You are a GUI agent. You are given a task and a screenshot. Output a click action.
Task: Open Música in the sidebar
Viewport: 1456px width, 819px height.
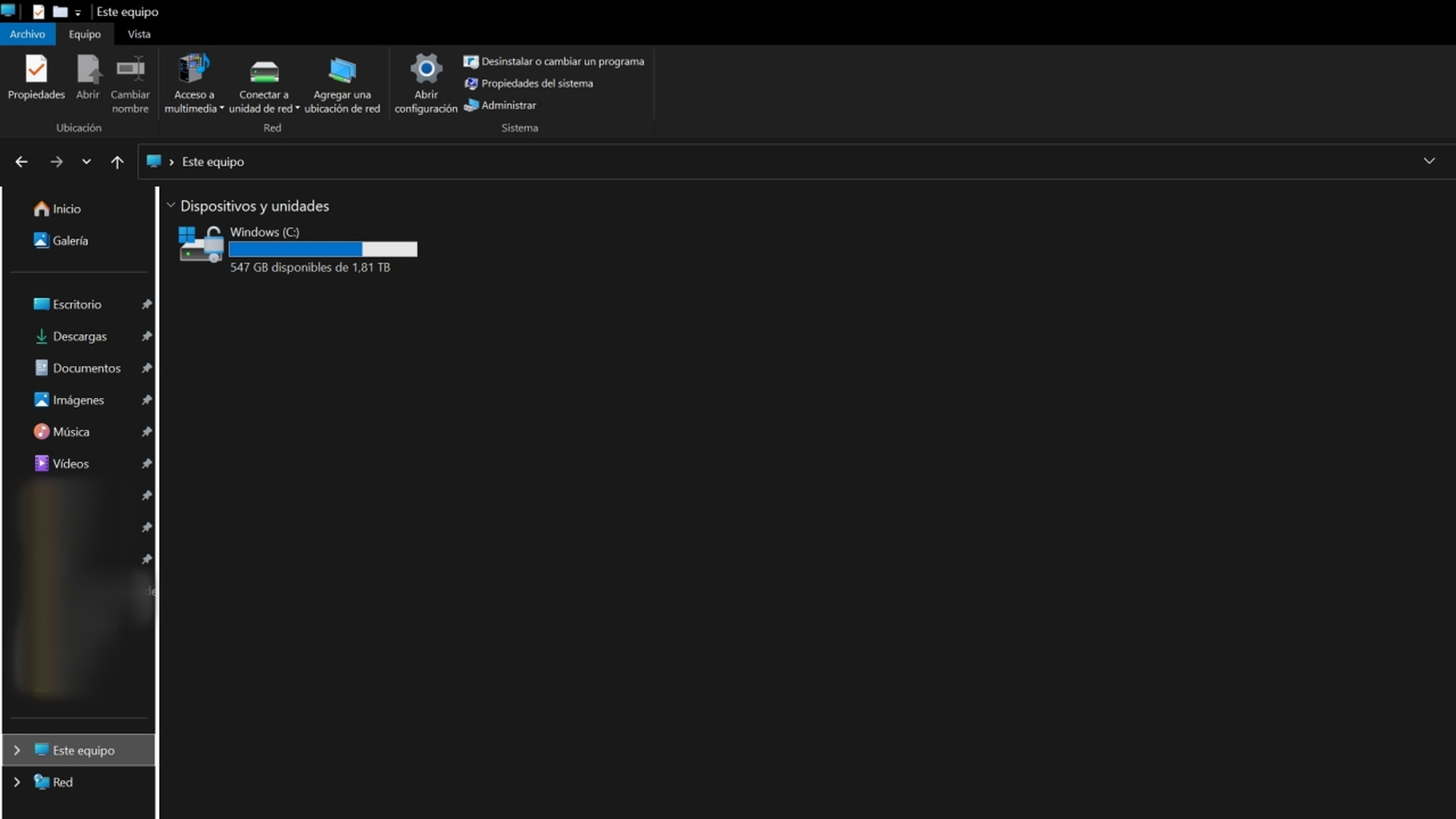click(x=71, y=432)
